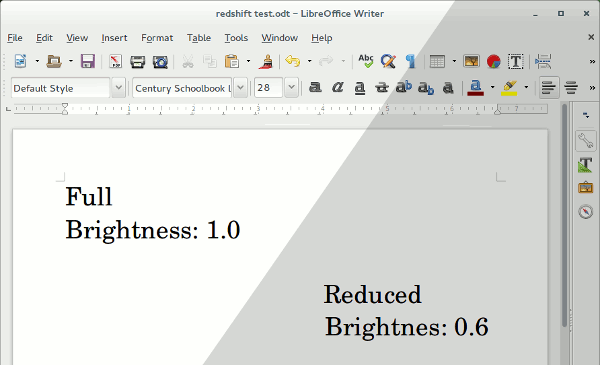Click the Undo arrow icon
The width and height of the screenshot is (600, 365).
(293, 61)
